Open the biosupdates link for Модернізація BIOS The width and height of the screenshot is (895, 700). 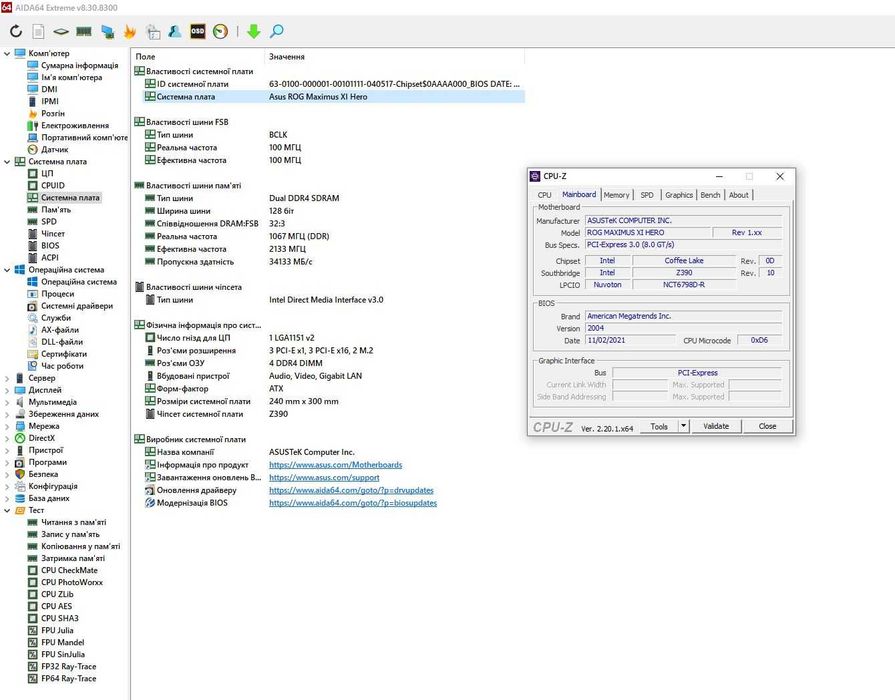point(353,503)
